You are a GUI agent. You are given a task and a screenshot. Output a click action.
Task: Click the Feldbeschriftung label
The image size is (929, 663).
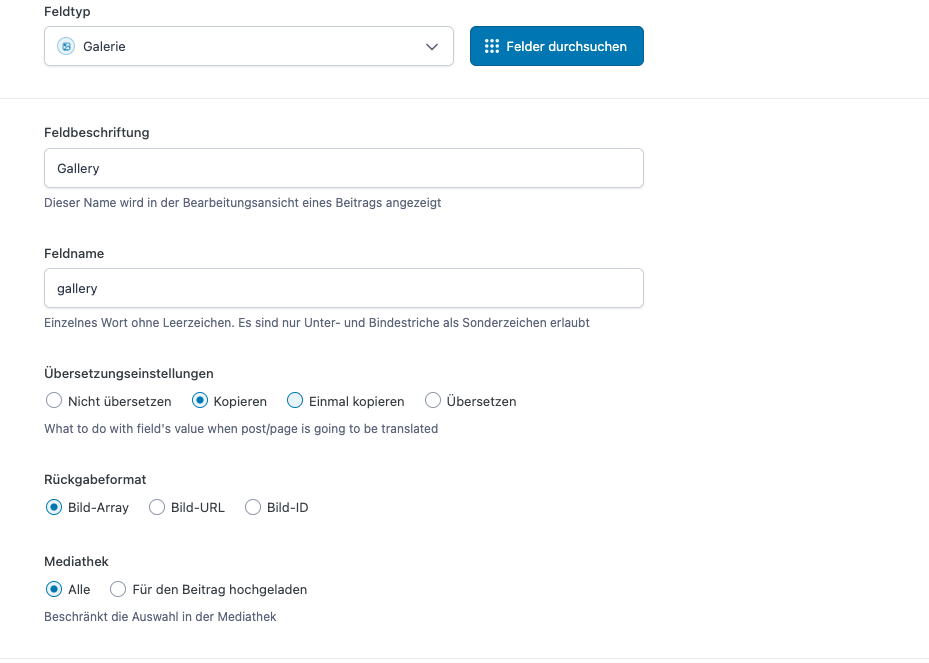[x=97, y=132]
